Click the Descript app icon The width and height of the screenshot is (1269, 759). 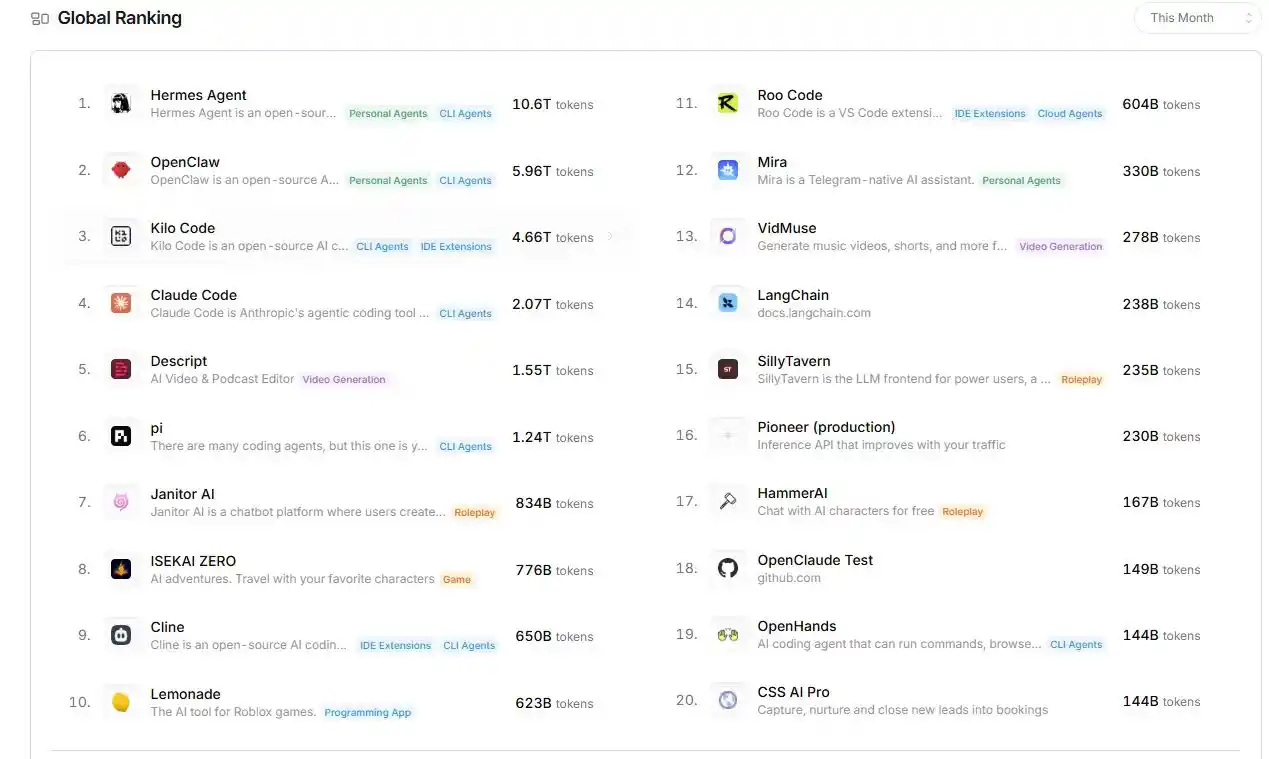[121, 370]
